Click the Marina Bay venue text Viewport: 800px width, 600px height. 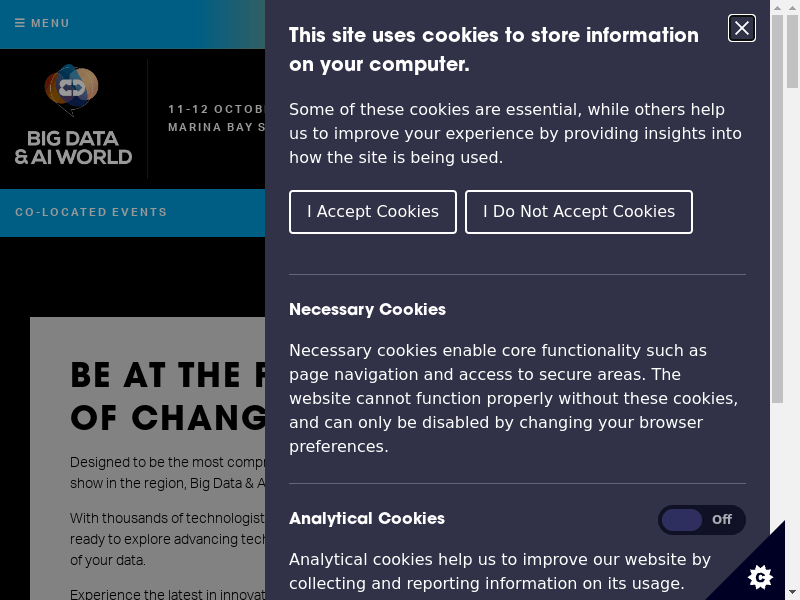(215, 128)
